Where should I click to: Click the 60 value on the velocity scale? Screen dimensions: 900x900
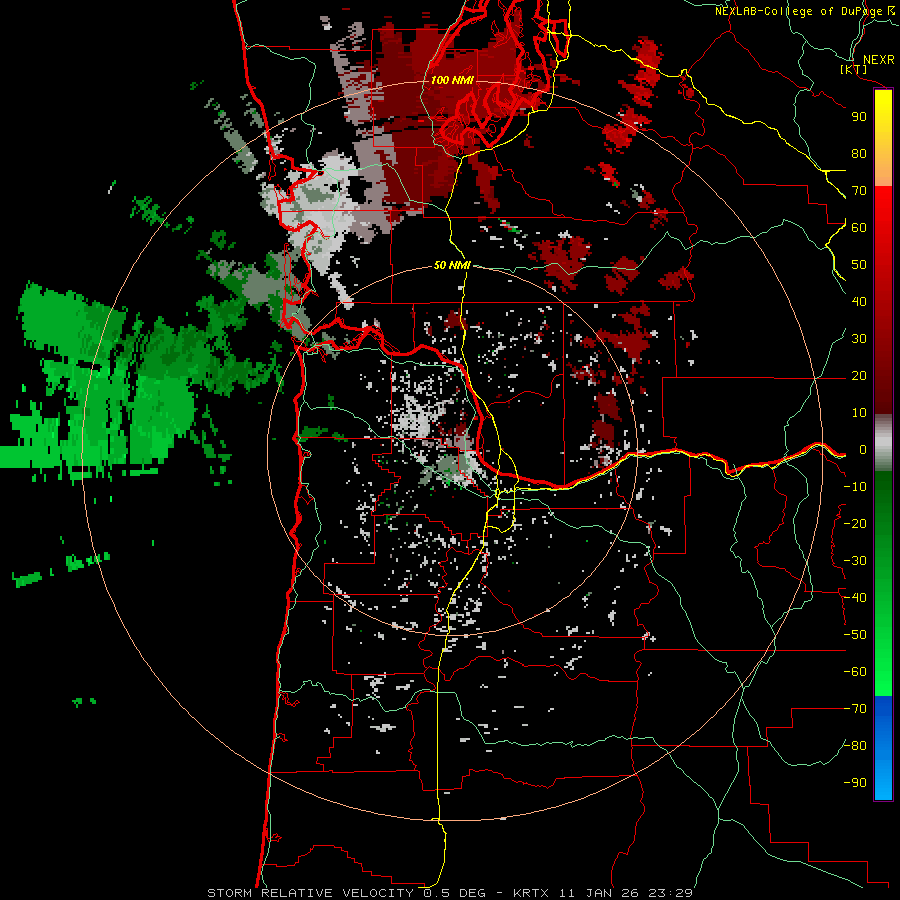click(859, 227)
